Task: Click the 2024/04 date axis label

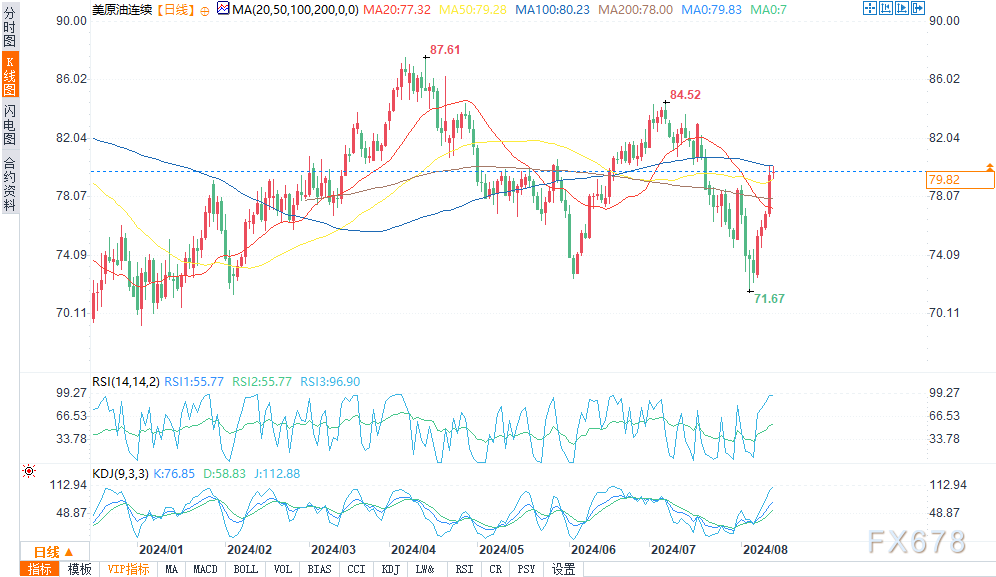Action: 414,550
